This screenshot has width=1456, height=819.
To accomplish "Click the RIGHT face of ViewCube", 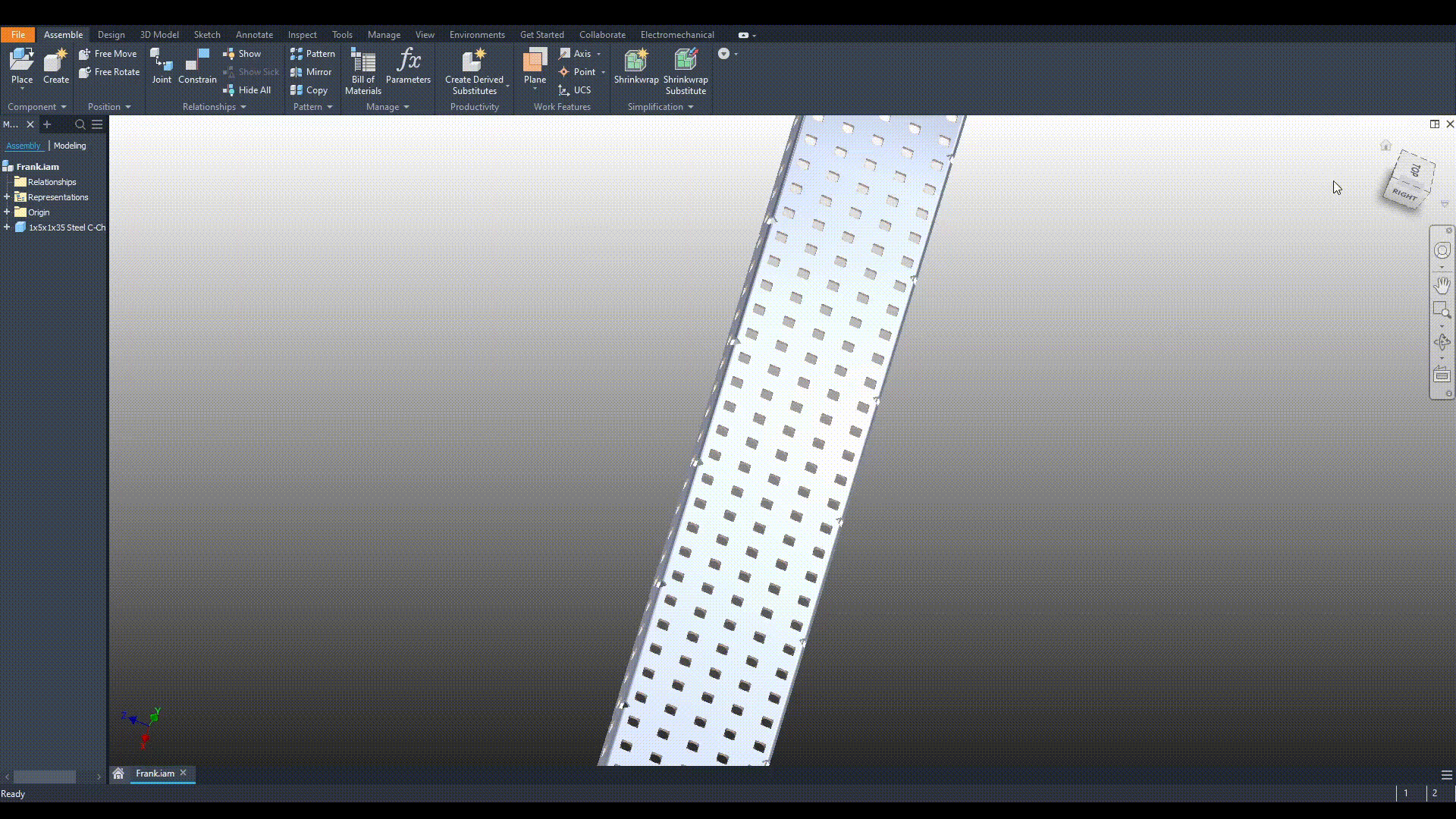I will coord(1404,196).
